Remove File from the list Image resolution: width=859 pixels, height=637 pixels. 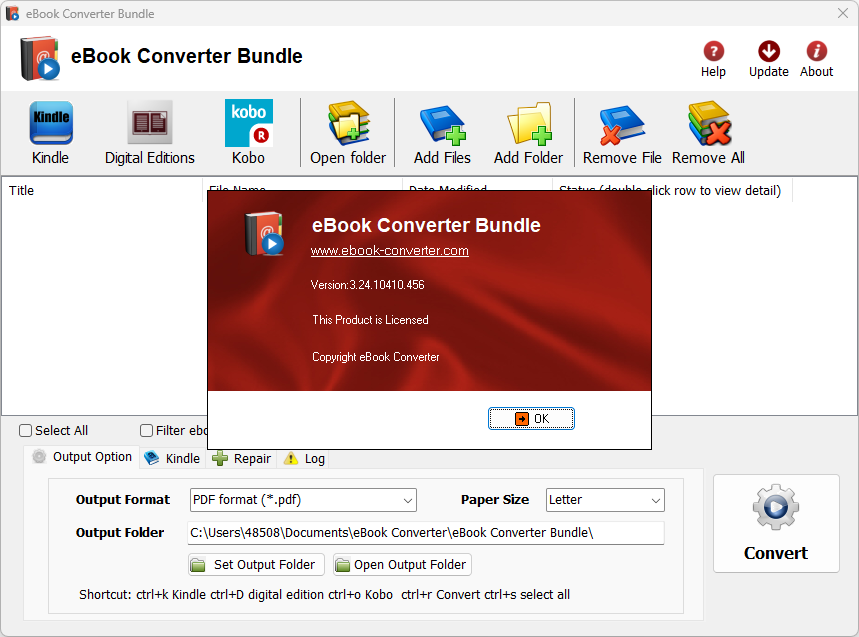tap(622, 133)
